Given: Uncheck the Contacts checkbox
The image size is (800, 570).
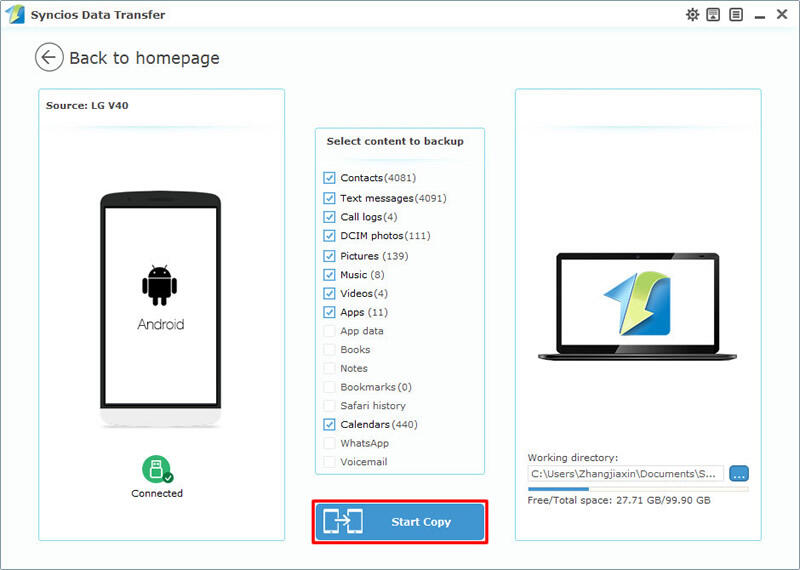Looking at the screenshot, I should click(329, 178).
